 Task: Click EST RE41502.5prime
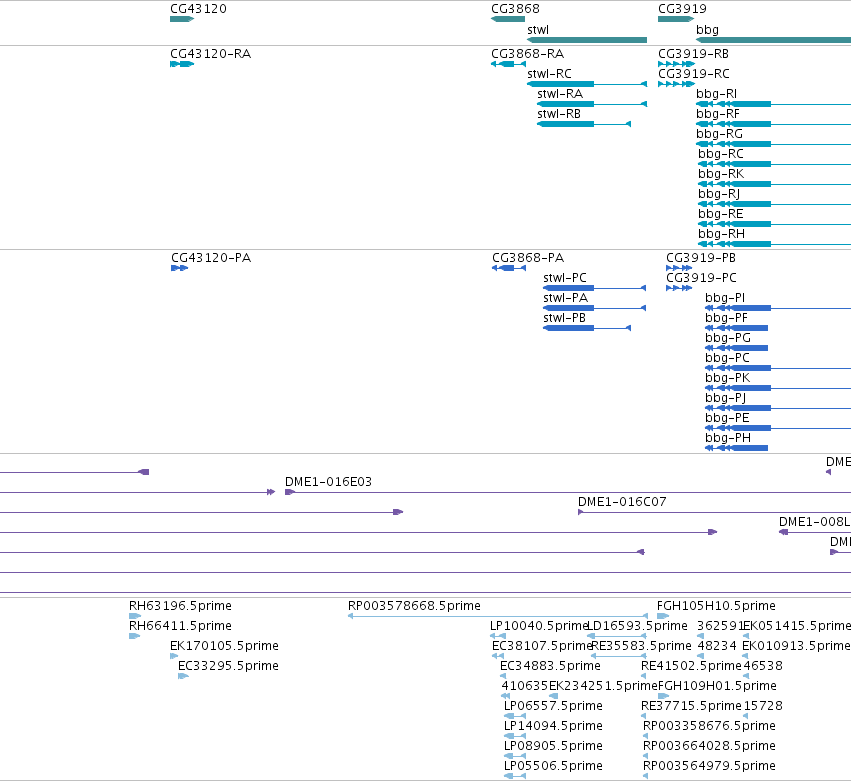pyautogui.click(x=644, y=676)
